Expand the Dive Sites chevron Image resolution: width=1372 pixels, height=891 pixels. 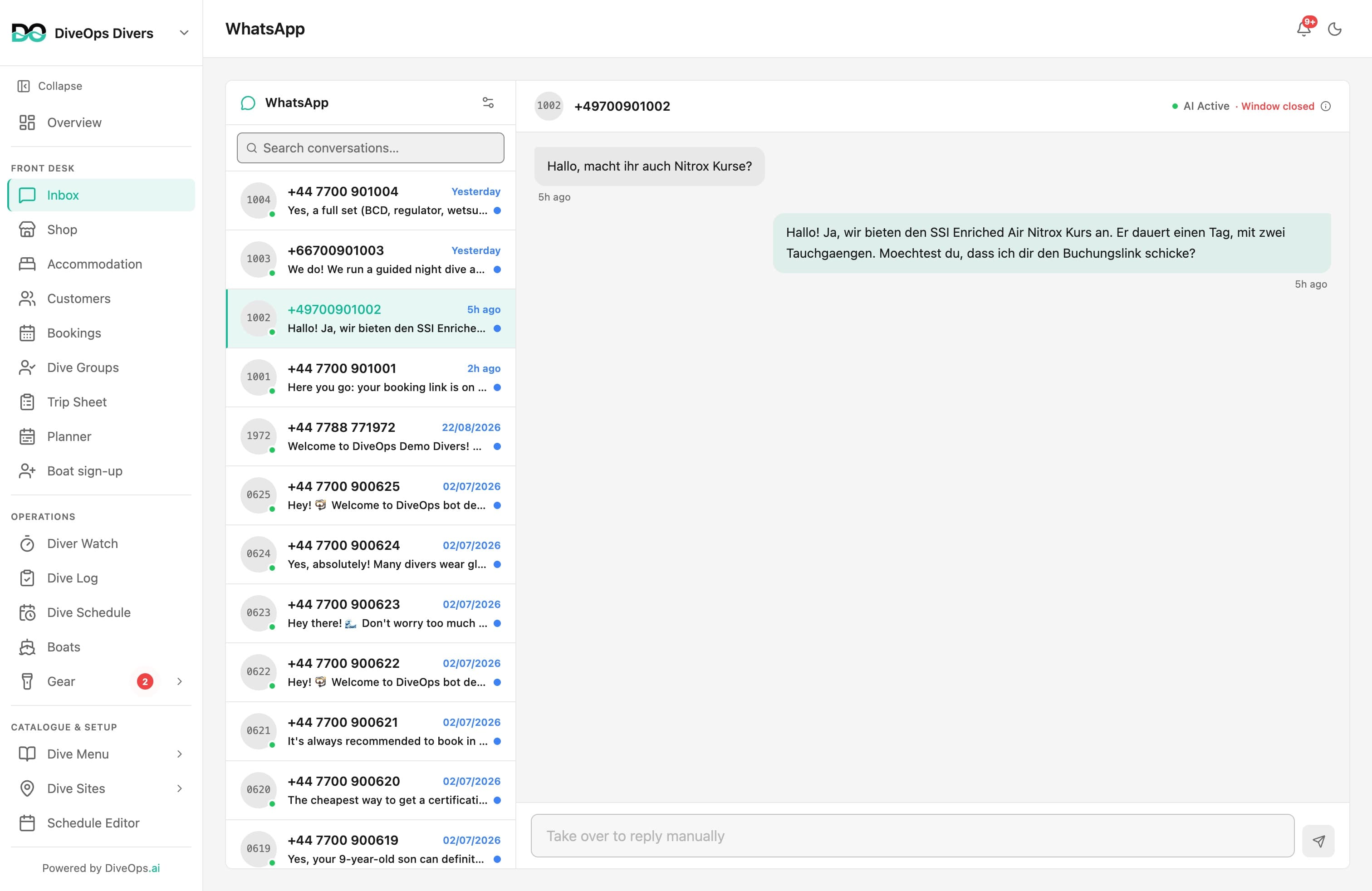tap(179, 788)
